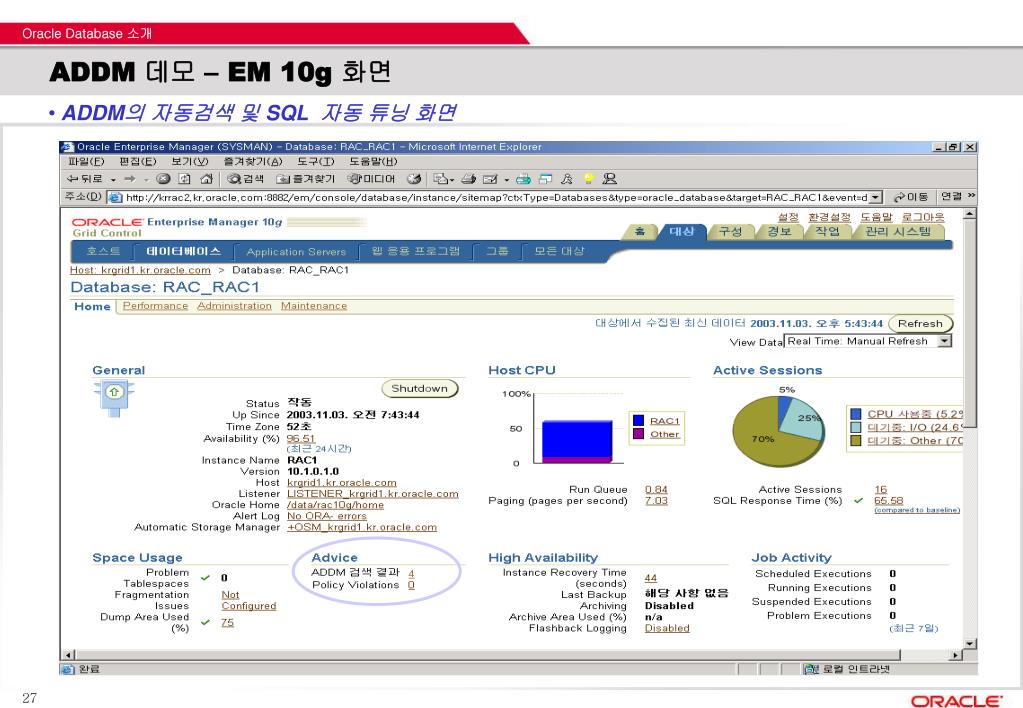Switch to the 관리 시스템 tab
This screenshot has width=1023, height=708.
898,231
